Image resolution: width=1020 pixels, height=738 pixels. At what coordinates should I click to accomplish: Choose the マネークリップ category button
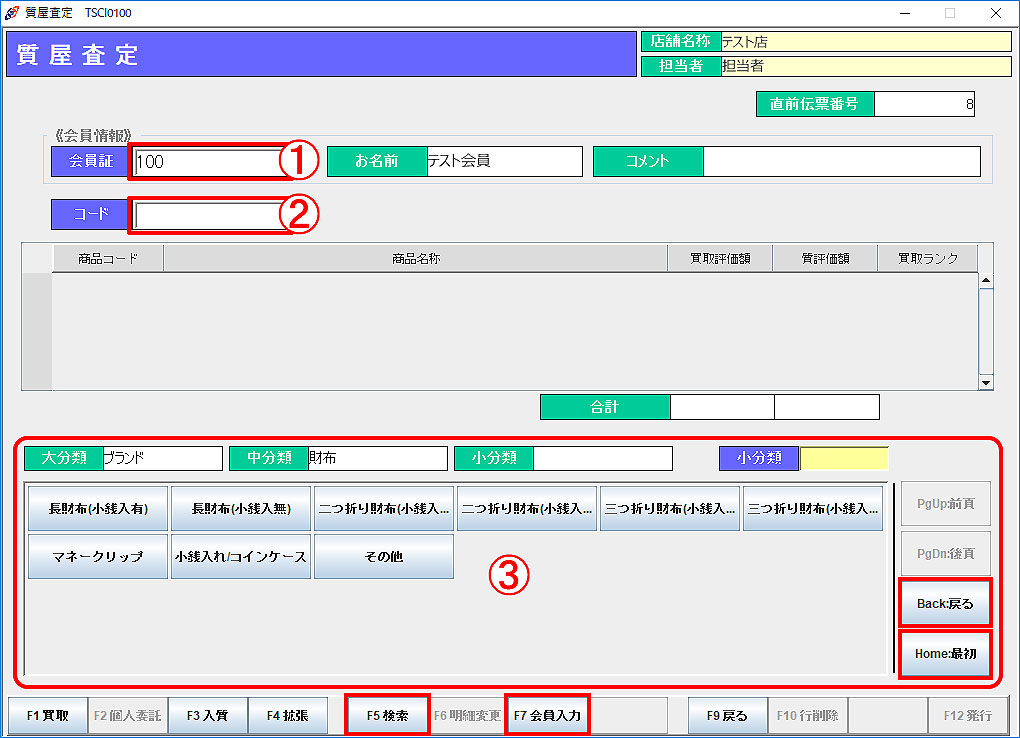(98, 557)
